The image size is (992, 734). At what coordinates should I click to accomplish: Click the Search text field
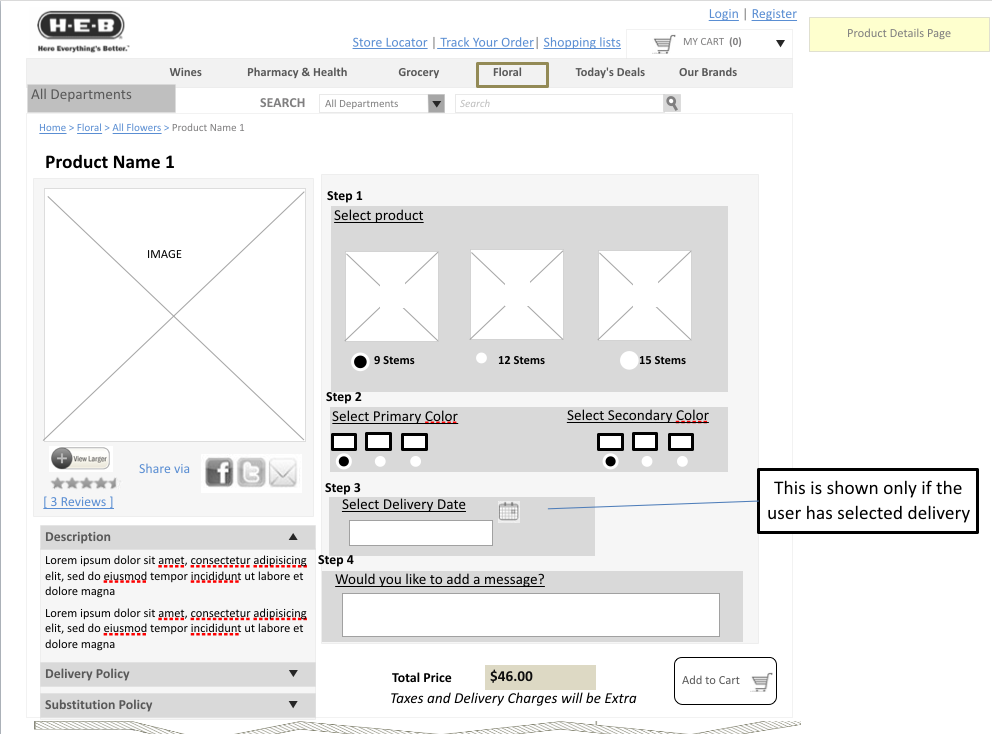pyautogui.click(x=559, y=103)
